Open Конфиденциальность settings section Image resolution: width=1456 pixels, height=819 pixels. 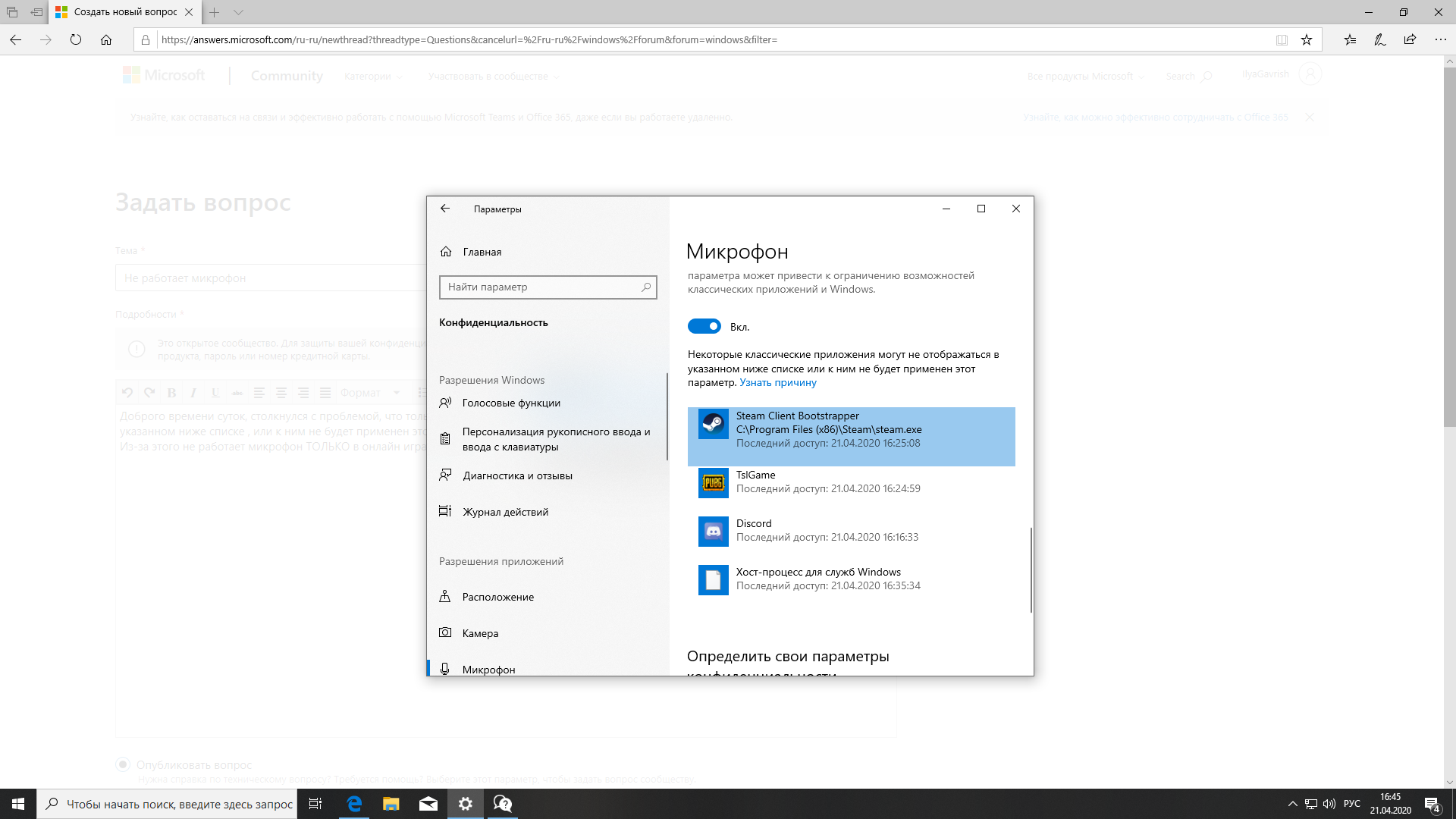493,322
